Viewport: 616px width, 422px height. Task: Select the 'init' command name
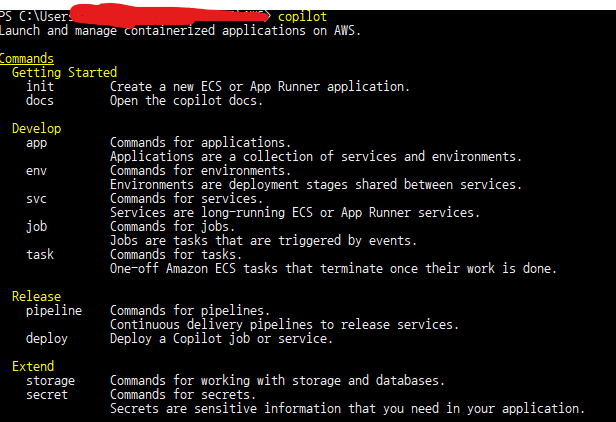point(40,86)
